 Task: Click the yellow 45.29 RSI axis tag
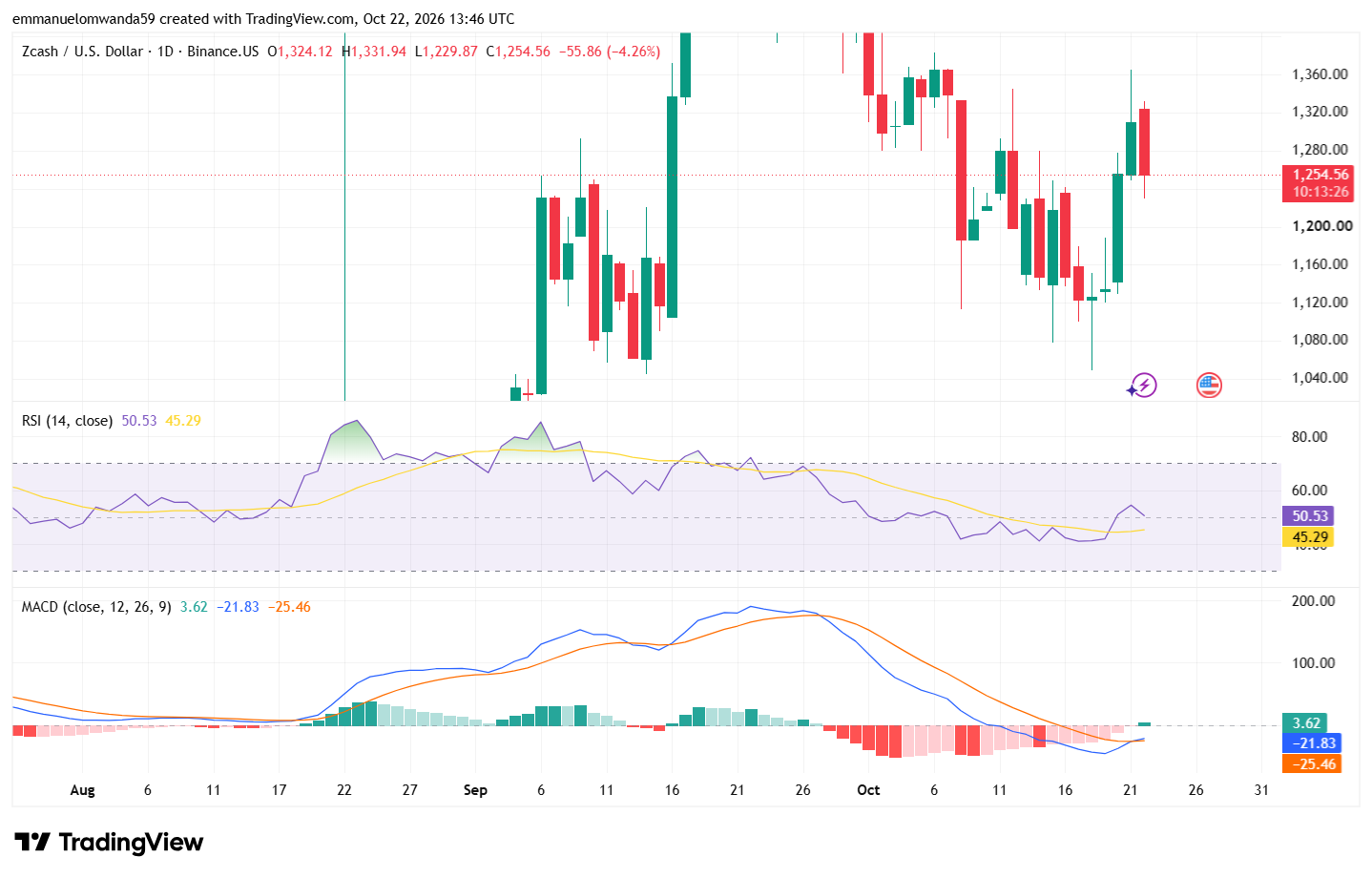(1310, 537)
